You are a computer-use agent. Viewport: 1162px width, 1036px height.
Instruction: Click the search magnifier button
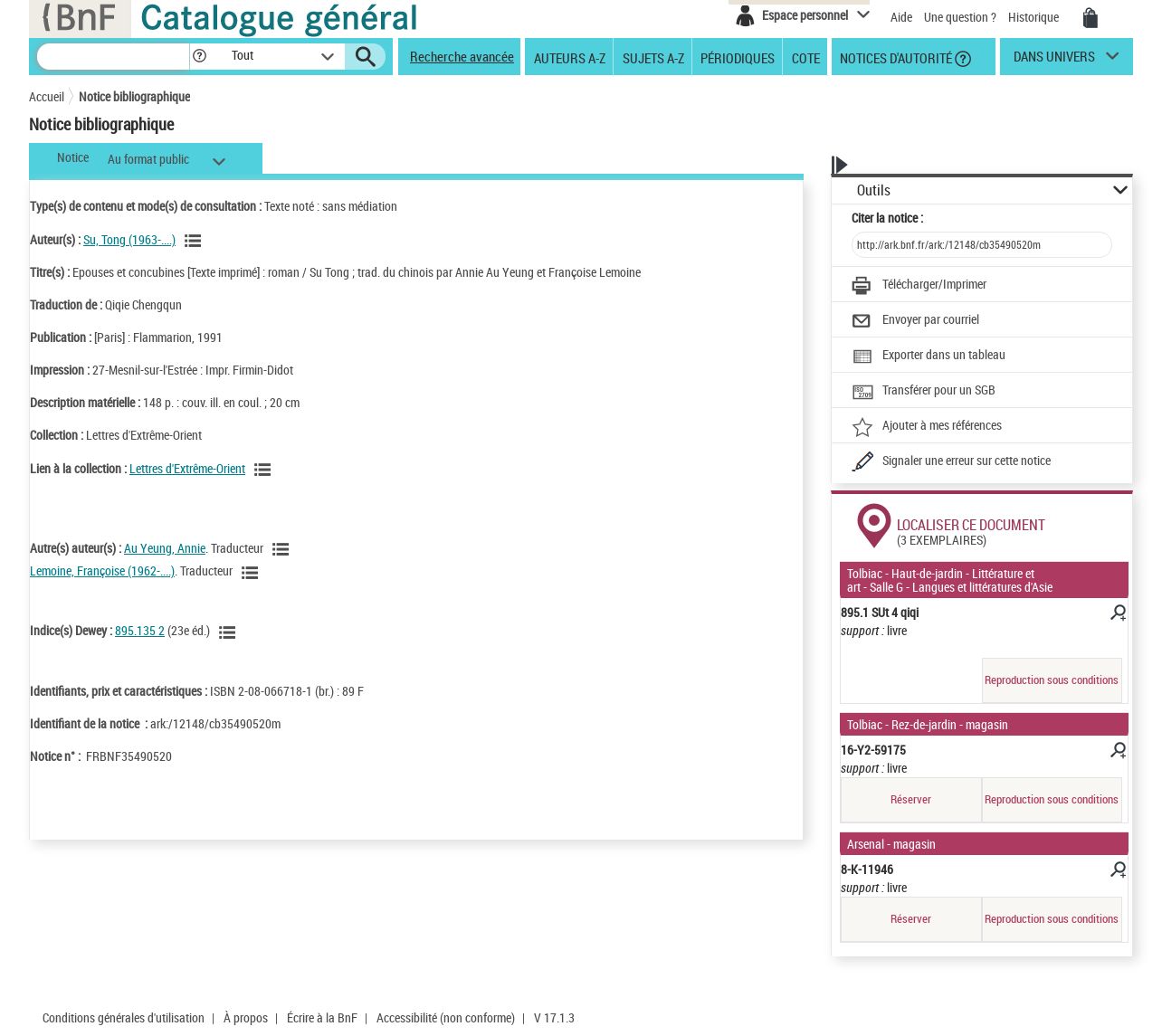click(366, 57)
